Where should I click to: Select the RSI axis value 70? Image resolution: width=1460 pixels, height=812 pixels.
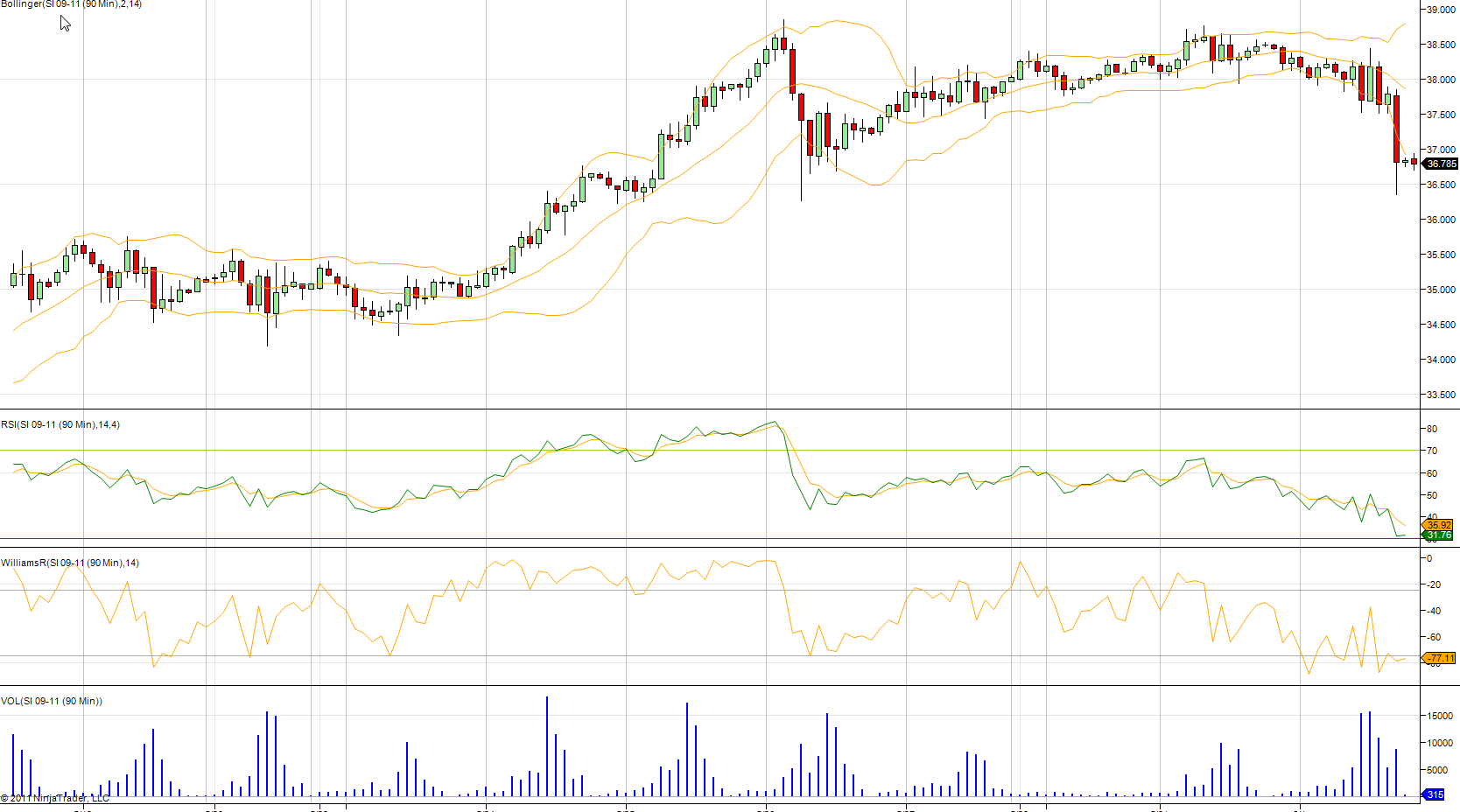pos(1432,451)
